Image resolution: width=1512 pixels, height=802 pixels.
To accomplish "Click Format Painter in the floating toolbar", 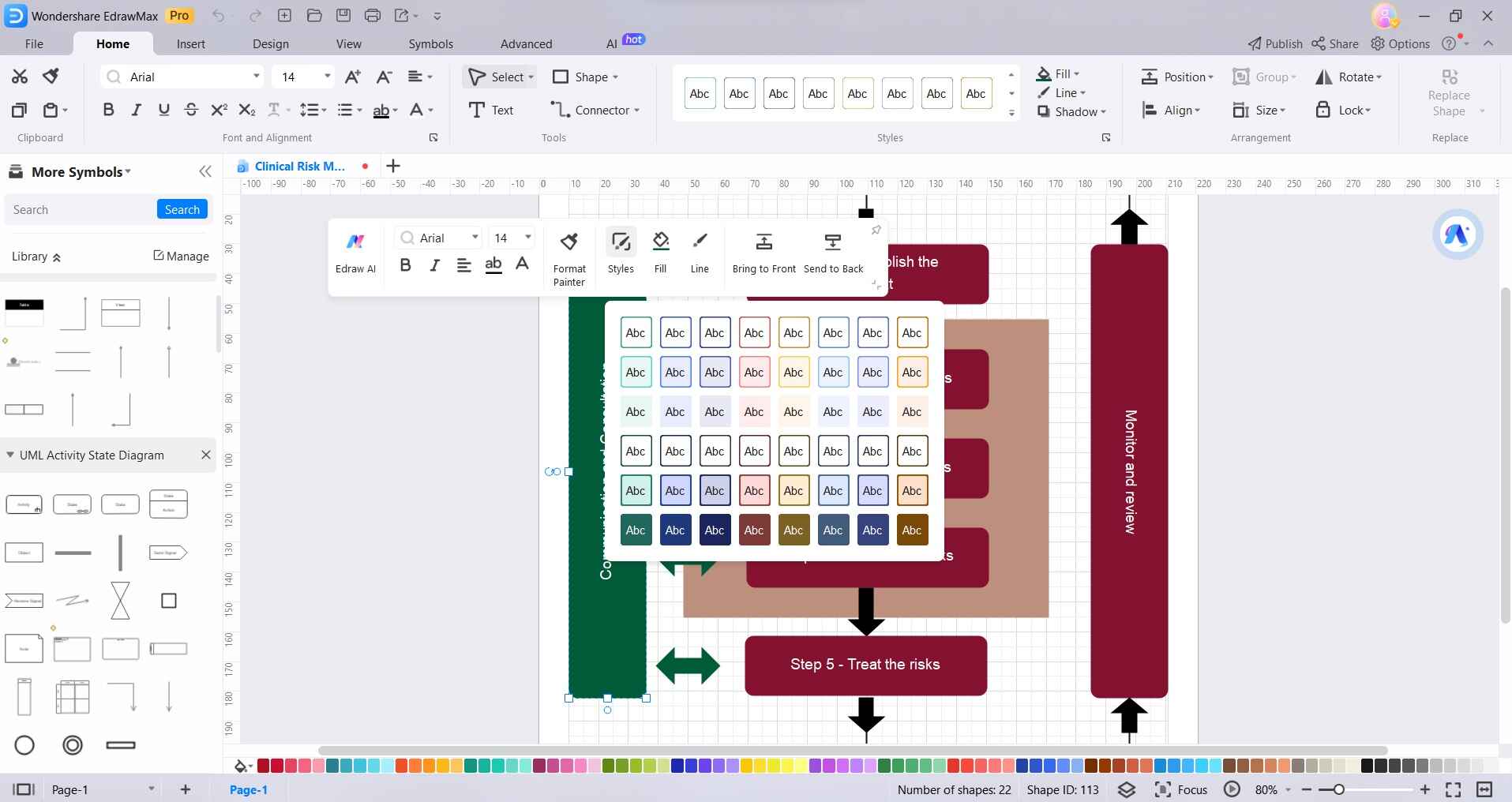I will pos(569,258).
